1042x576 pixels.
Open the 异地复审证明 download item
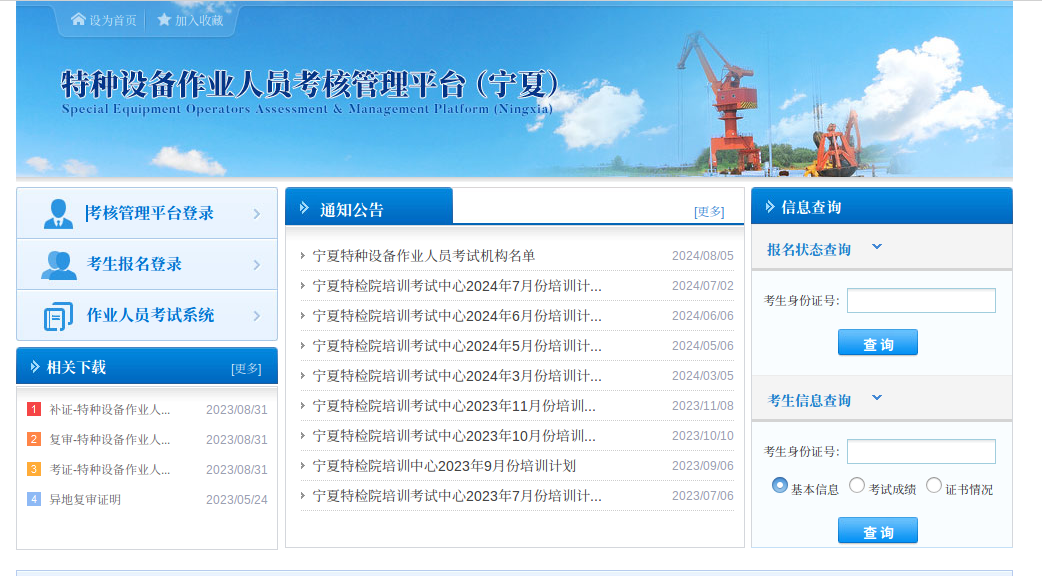(85, 500)
